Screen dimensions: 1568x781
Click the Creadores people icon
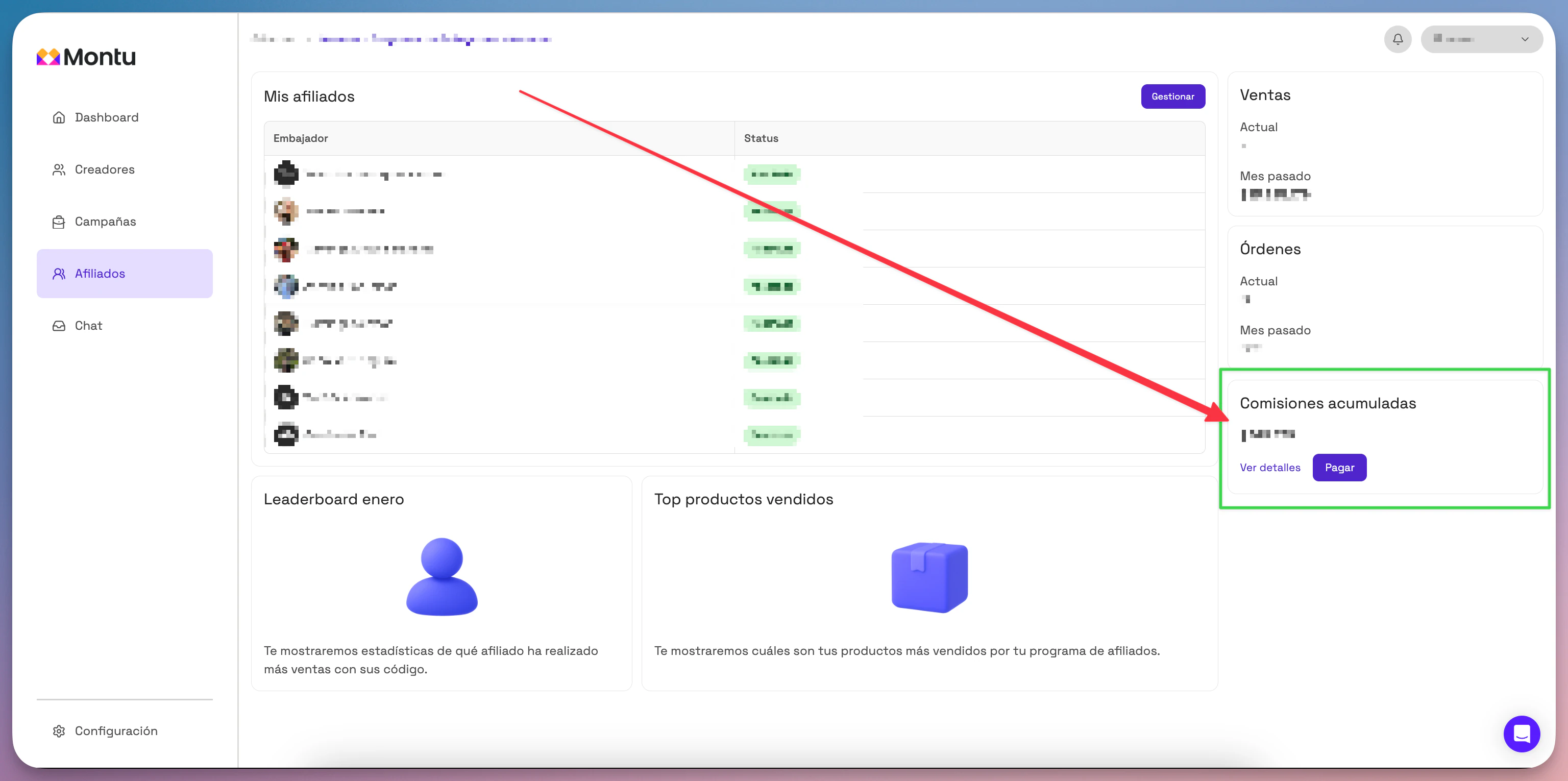(59, 170)
